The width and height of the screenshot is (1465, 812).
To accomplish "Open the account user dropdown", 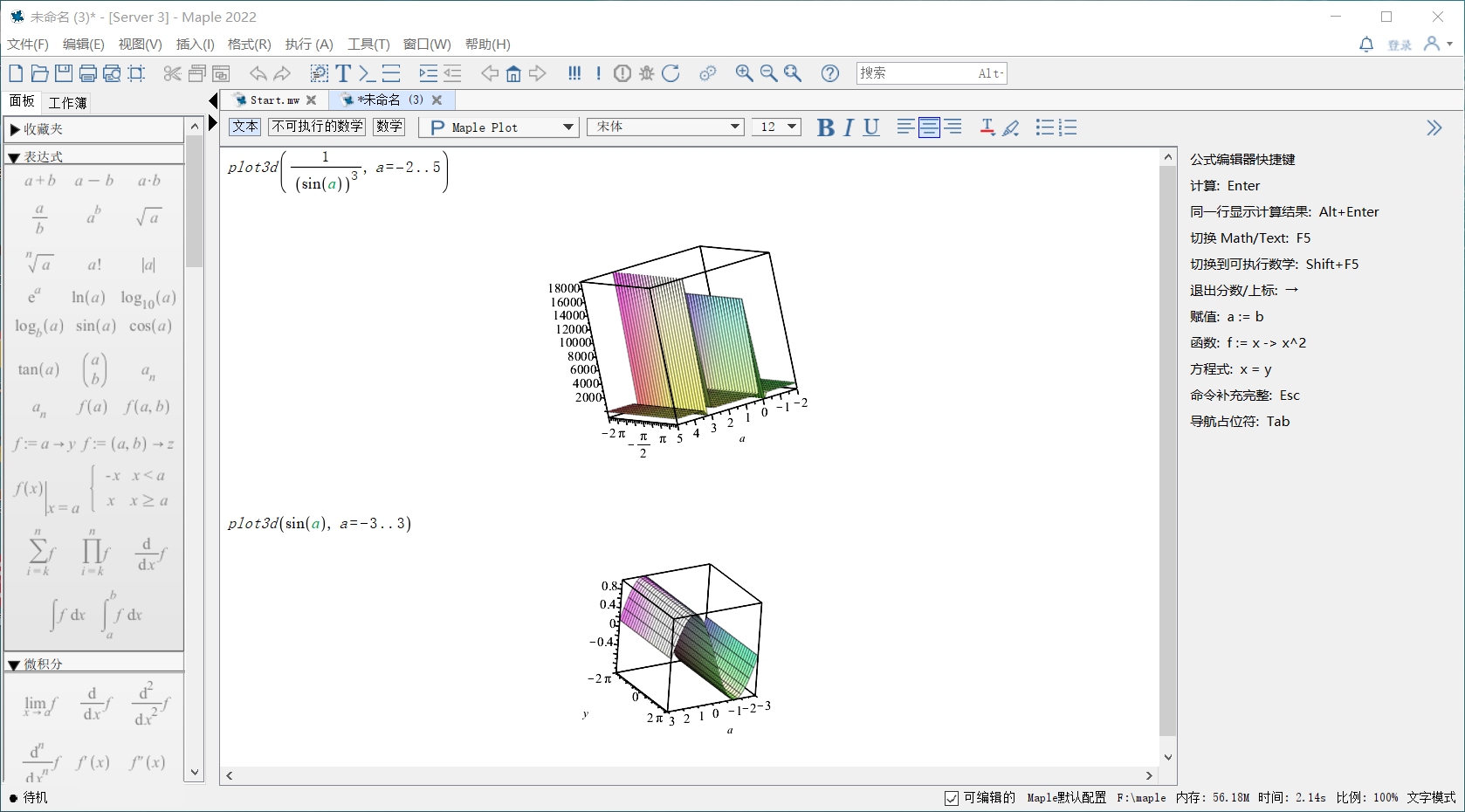I will [x=1437, y=44].
